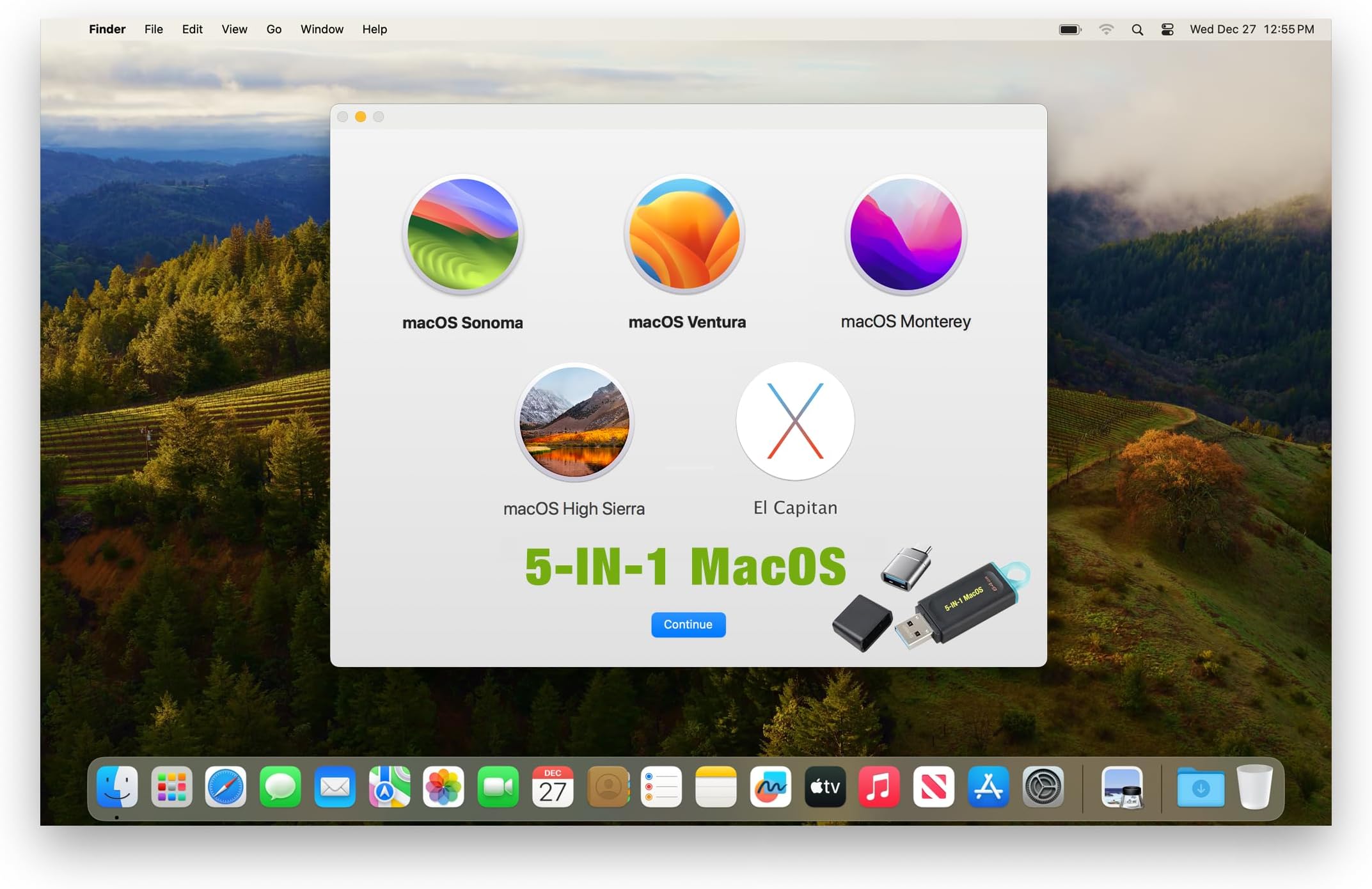The image size is (1372, 889).
Task: Open the Window menu
Action: tap(322, 29)
